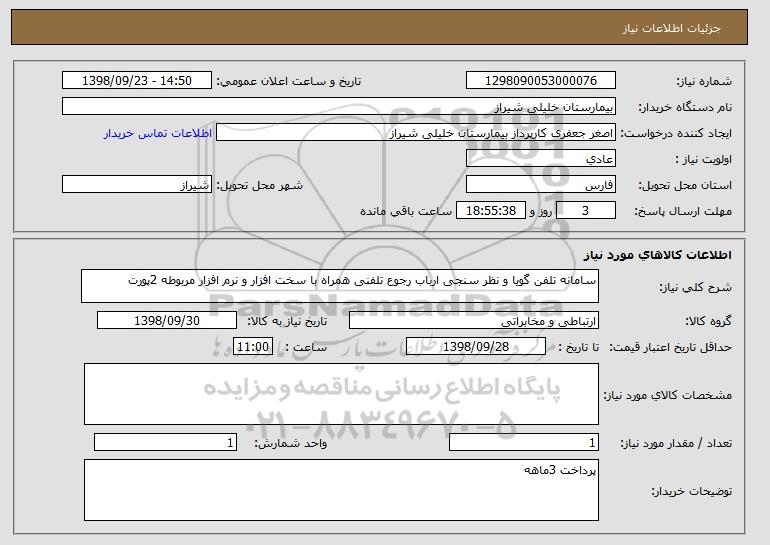Viewport: 770px width, 545px height.
Task: Click the label تاریخ نیاز به کالا
Action: click(x=287, y=321)
